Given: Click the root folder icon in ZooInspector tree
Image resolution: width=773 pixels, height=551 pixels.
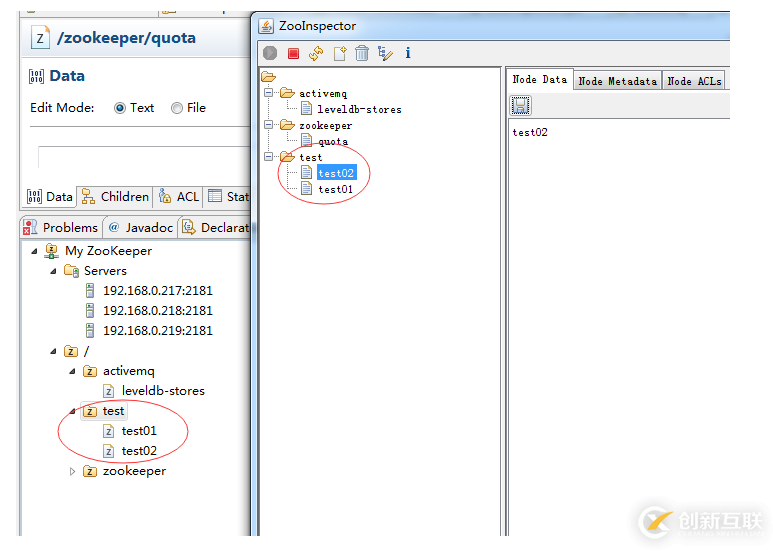Looking at the screenshot, I should [x=269, y=76].
